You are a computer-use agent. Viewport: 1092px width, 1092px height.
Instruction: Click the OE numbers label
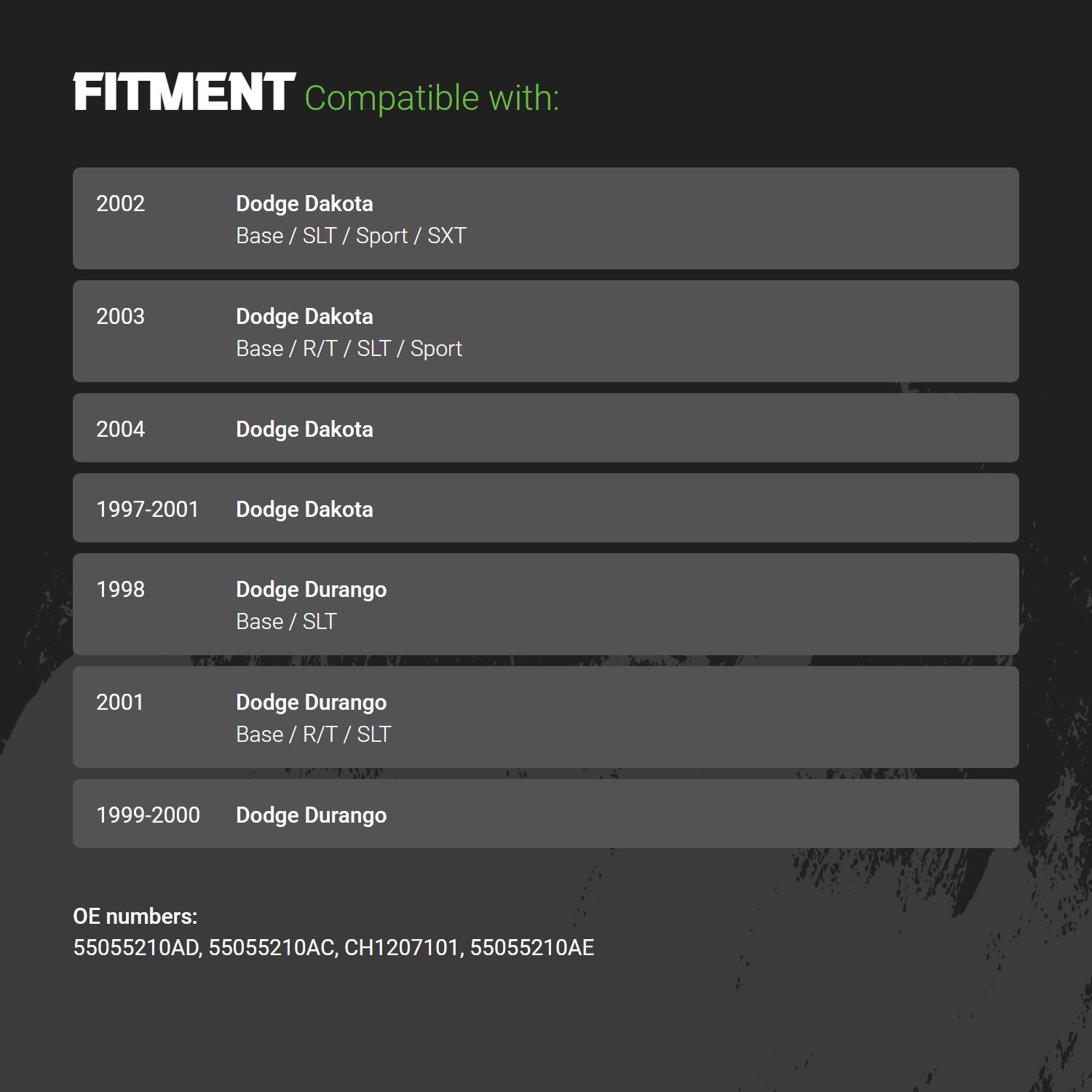pyautogui.click(x=135, y=917)
